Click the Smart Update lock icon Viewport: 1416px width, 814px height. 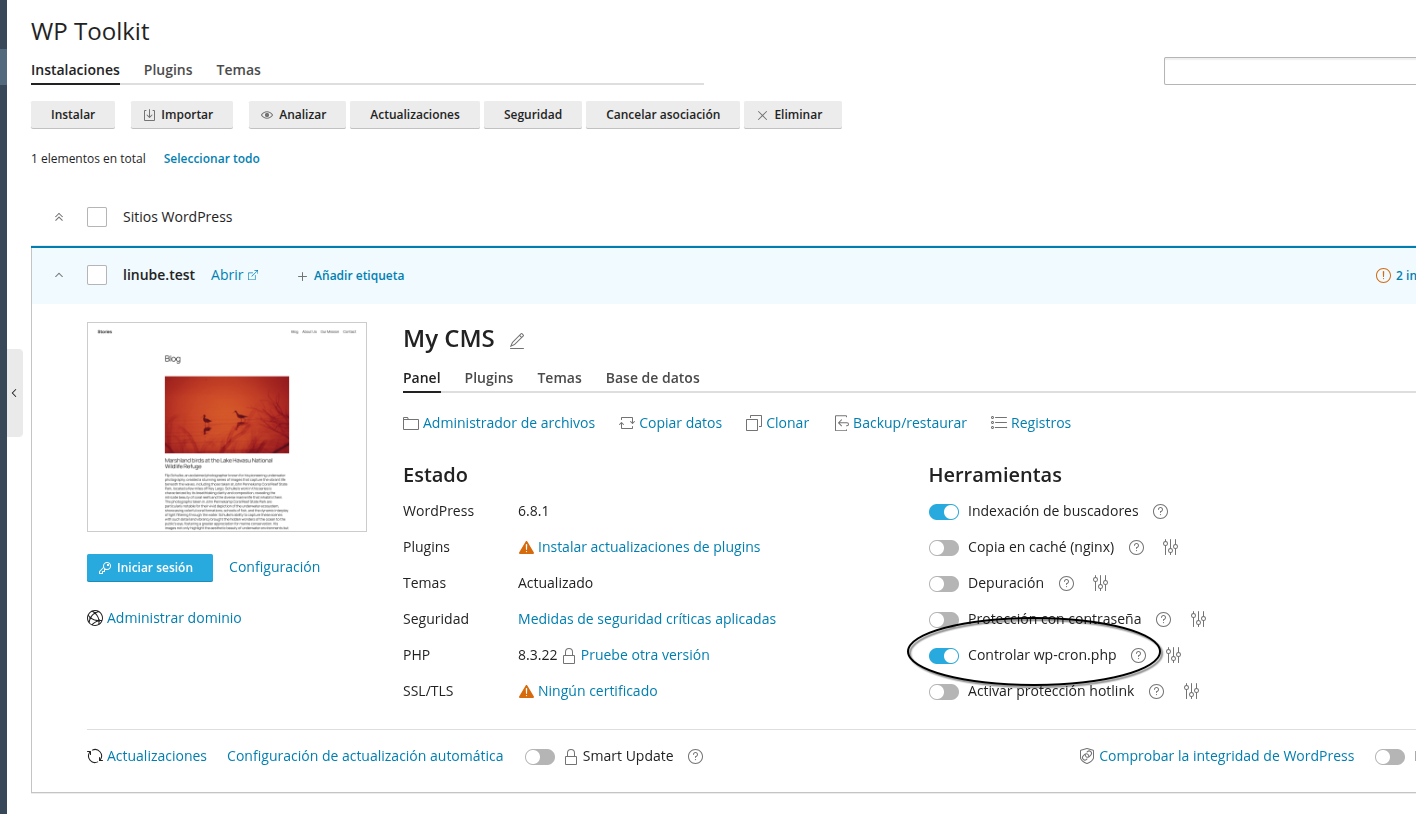[x=572, y=756]
